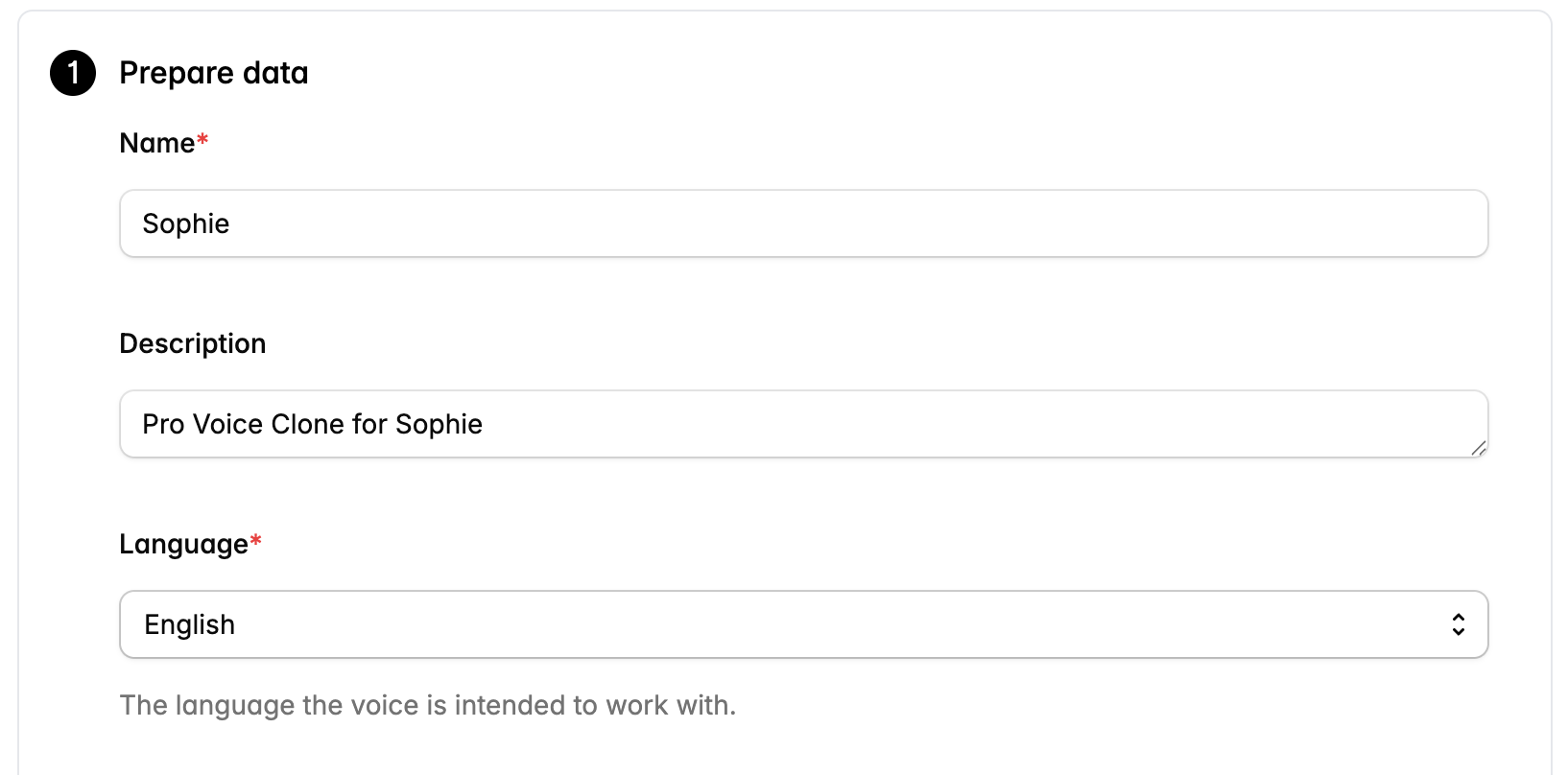Click the Language field label

pos(183,544)
